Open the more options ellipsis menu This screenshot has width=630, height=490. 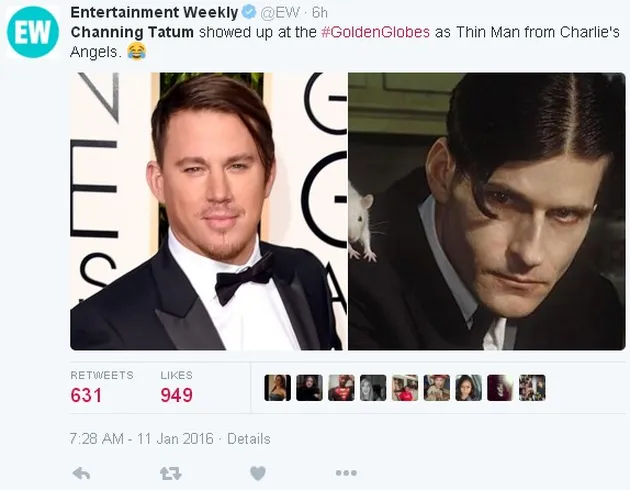click(x=346, y=473)
